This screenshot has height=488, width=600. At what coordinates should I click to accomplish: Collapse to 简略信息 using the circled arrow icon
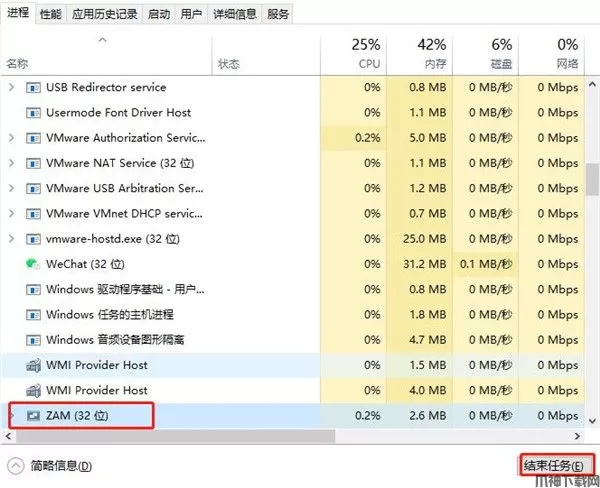(16, 466)
